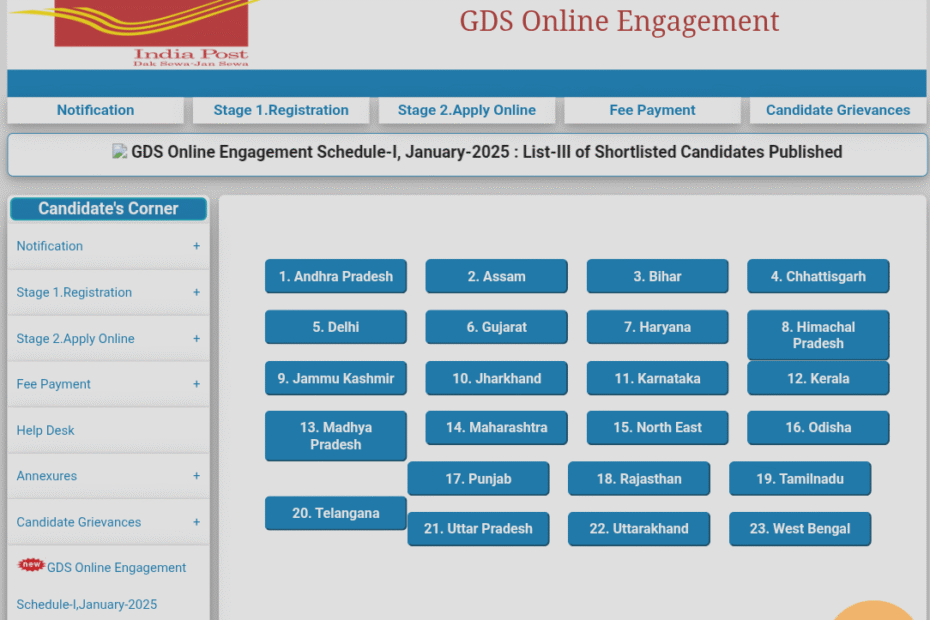Click 7. Haryana
Screen dimensions: 930x620
click(657, 327)
